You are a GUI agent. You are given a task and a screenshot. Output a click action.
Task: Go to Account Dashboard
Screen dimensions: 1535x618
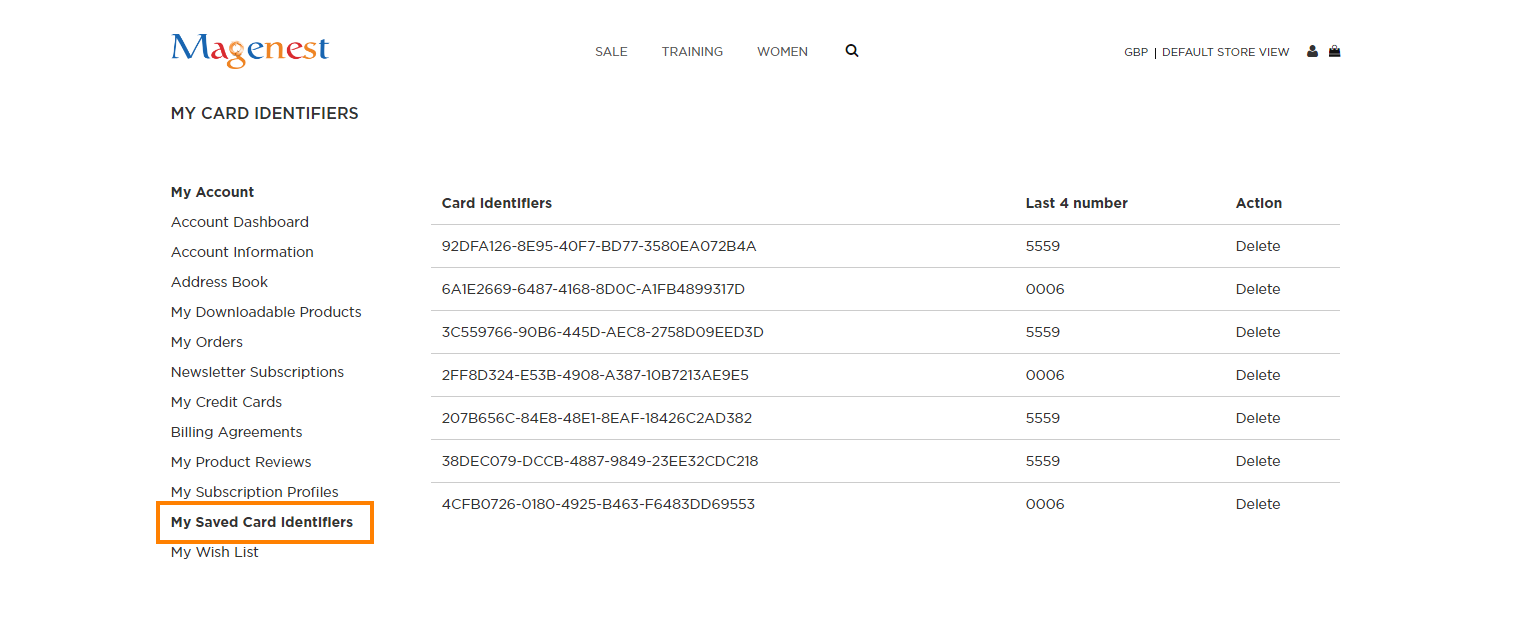[239, 221]
